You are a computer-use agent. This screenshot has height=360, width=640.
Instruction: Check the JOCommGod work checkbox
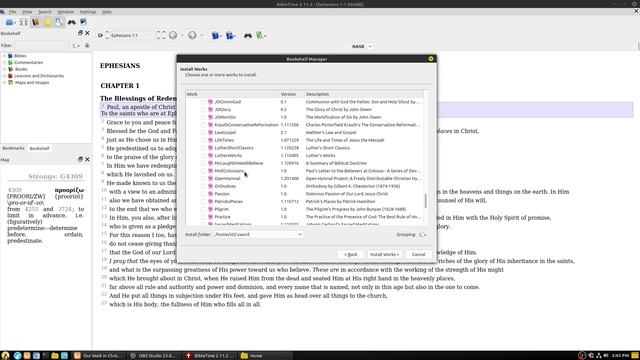[203, 102]
